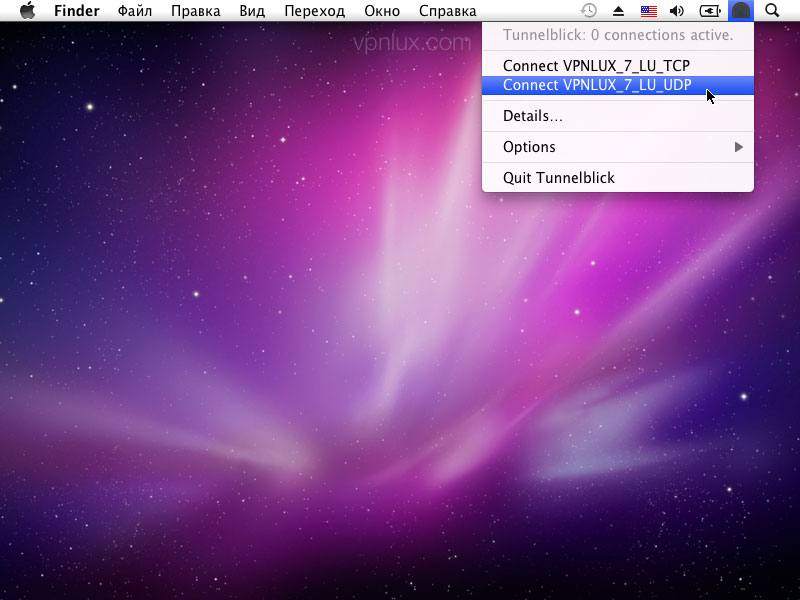Click the battery charging status icon

[710, 11]
